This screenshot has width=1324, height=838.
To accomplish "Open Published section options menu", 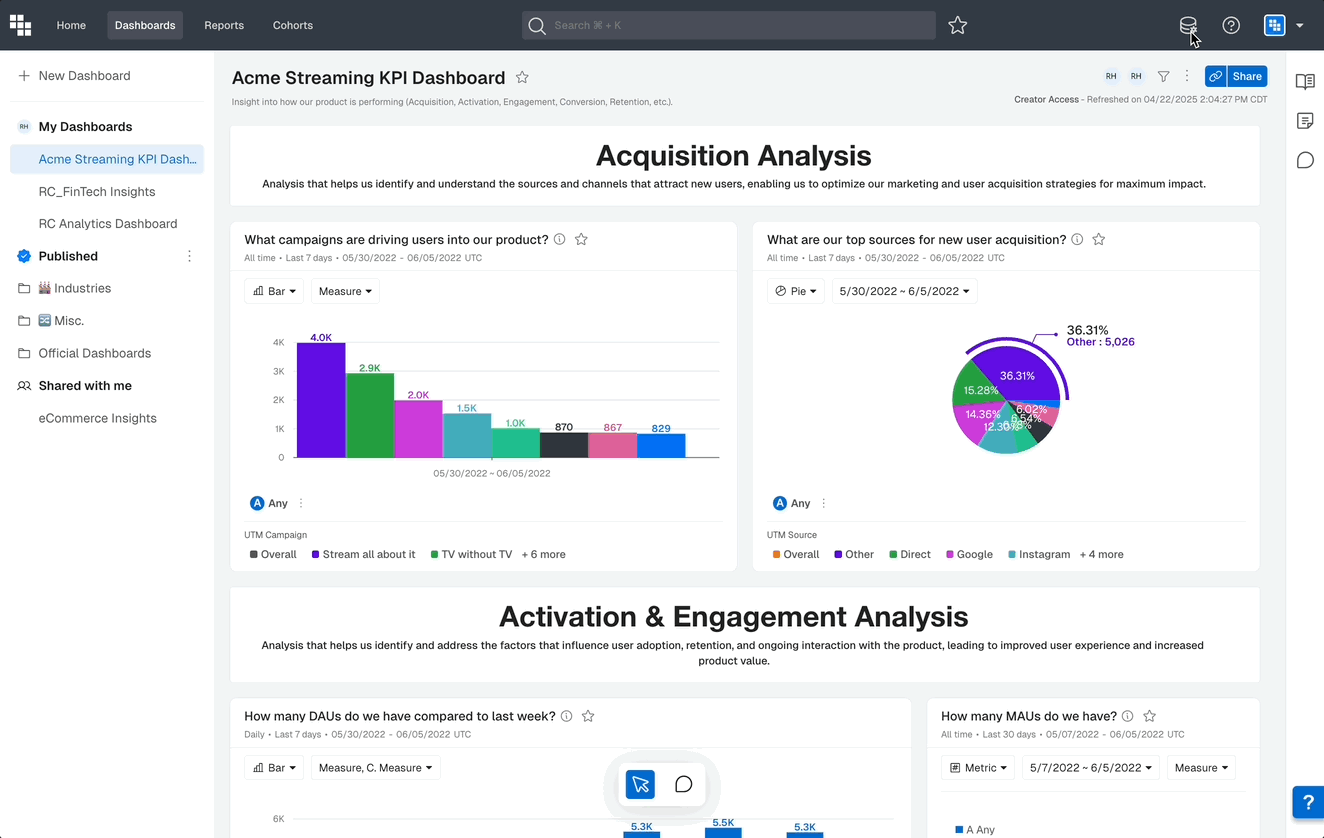I will (x=189, y=256).
